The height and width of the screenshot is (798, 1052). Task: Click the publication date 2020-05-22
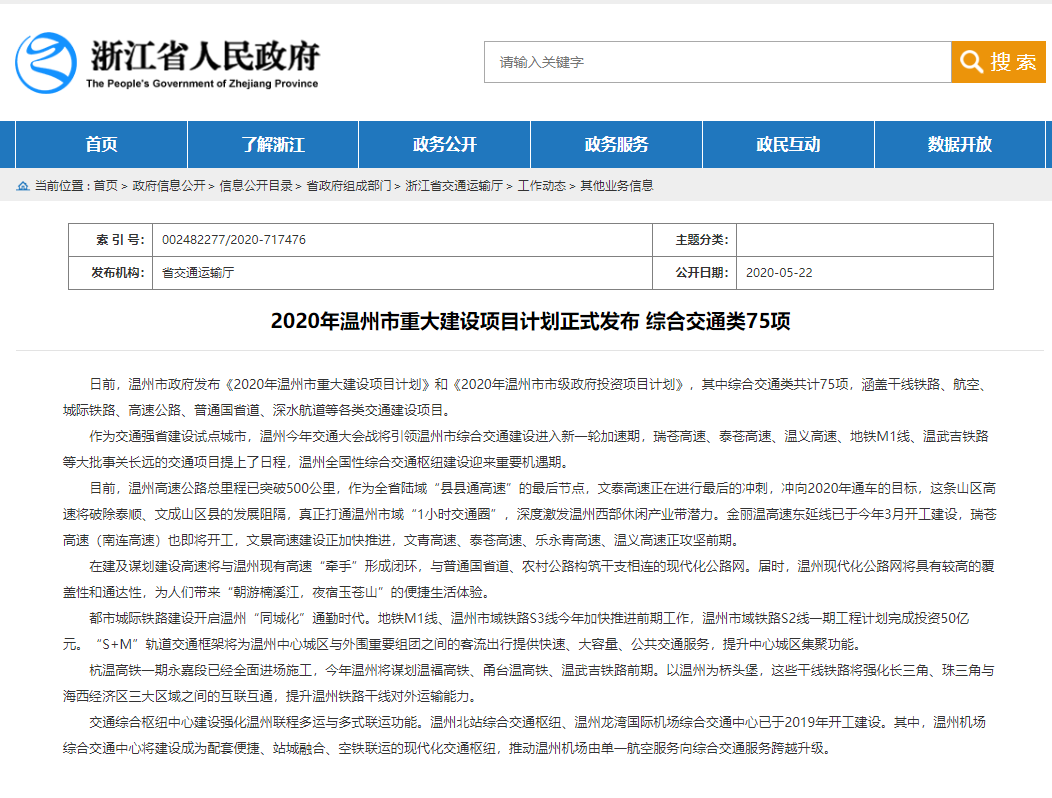click(x=780, y=272)
